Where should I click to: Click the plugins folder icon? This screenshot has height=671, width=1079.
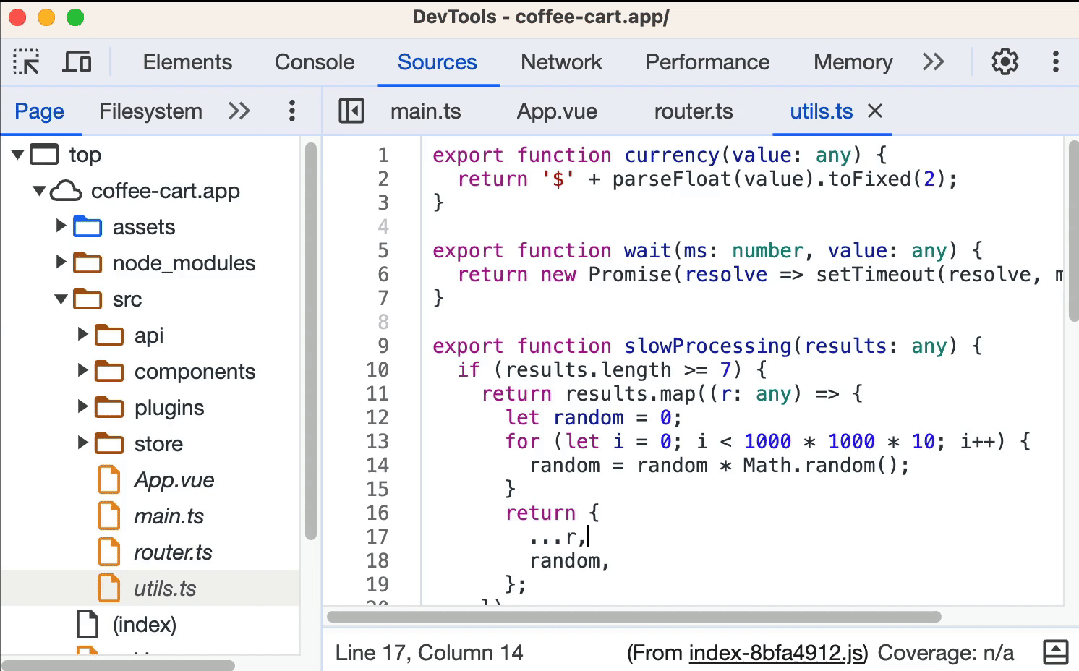pos(109,407)
